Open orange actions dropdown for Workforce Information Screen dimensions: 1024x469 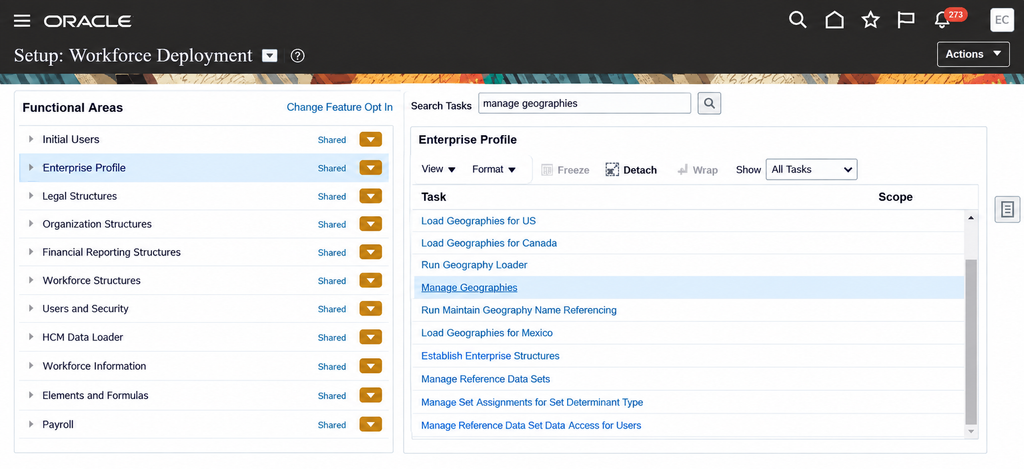tap(370, 366)
